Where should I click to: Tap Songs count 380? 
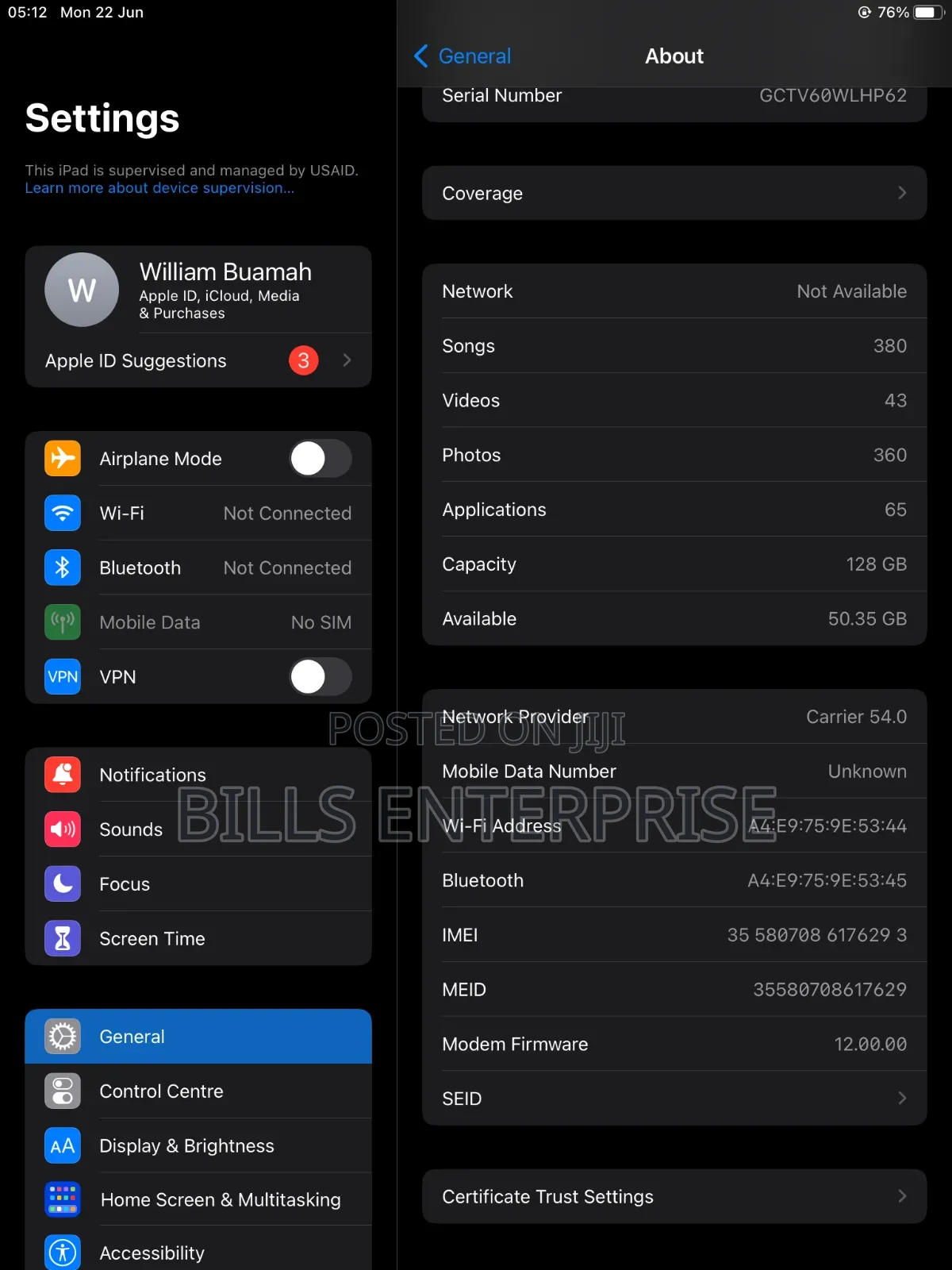(x=890, y=346)
